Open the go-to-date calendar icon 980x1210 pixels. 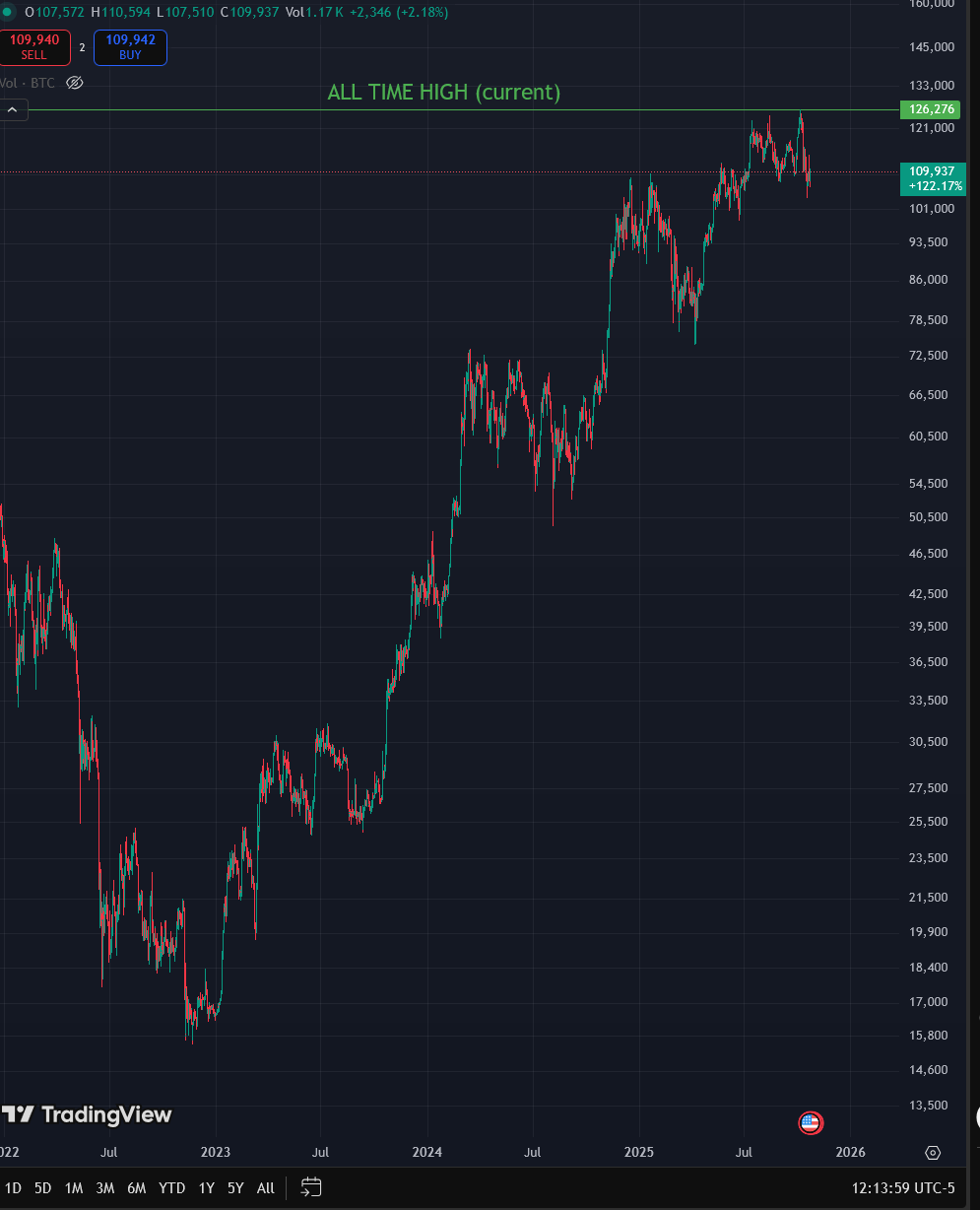point(311,1187)
